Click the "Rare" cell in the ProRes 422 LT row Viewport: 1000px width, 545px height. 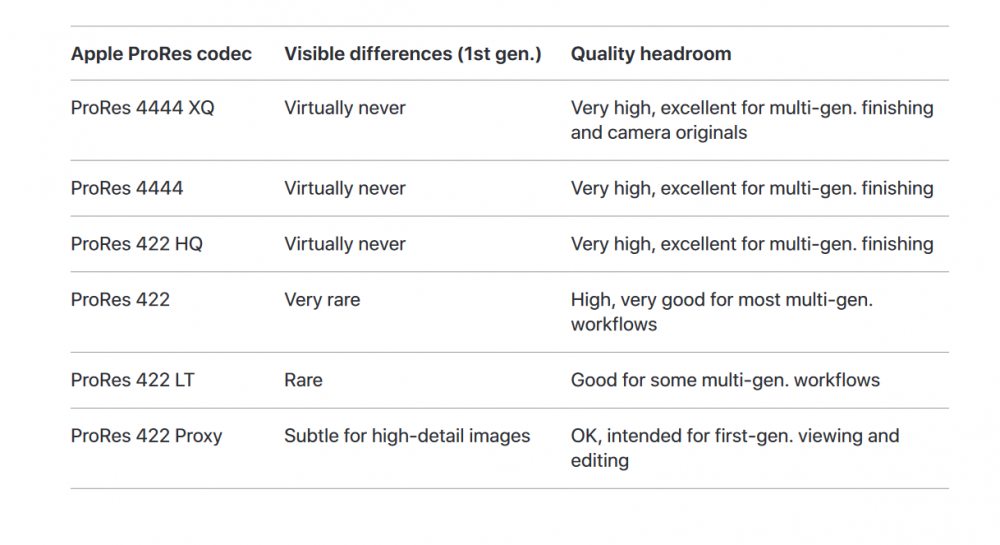(303, 380)
